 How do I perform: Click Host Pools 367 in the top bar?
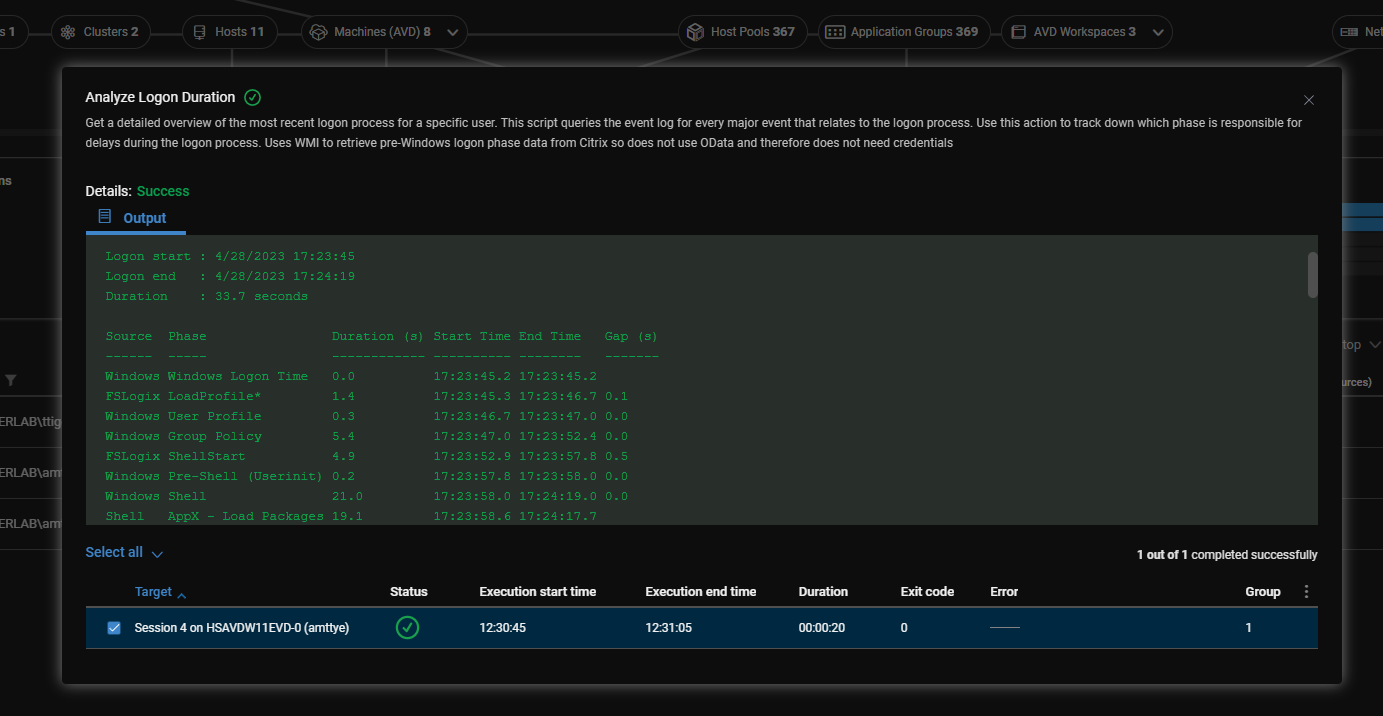(742, 31)
